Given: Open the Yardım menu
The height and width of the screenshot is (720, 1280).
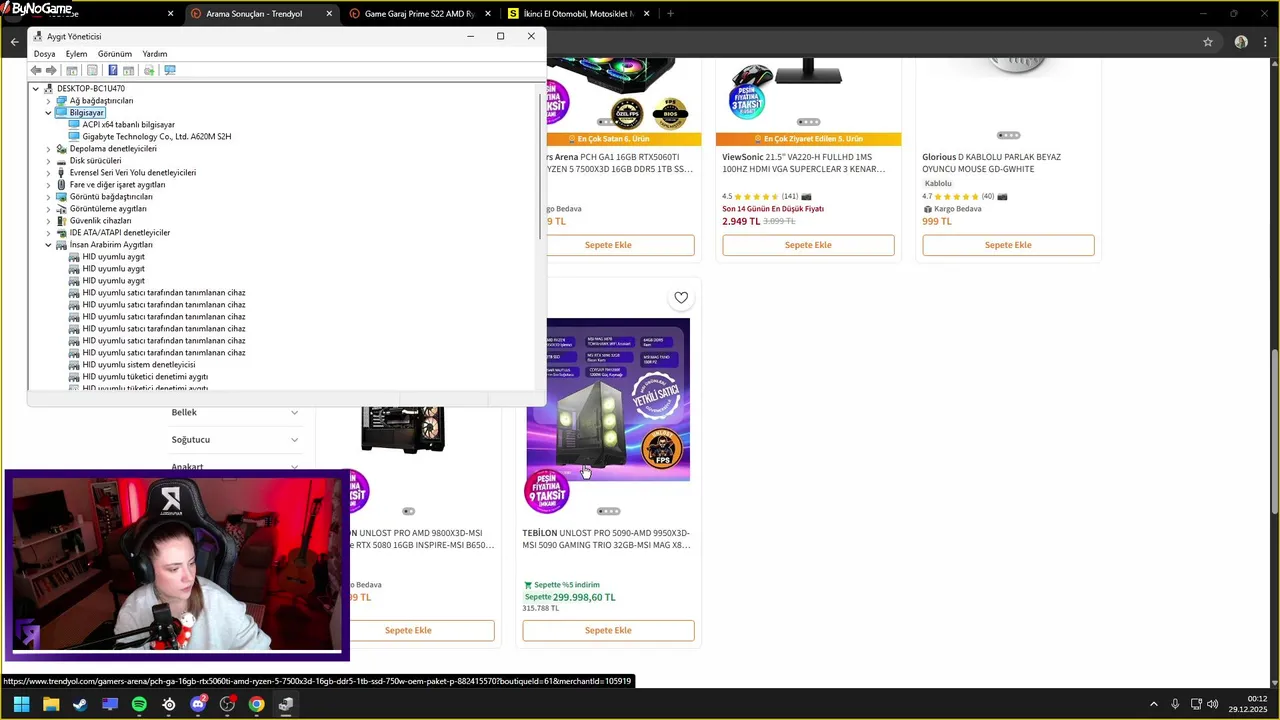Looking at the screenshot, I should [x=155, y=54].
